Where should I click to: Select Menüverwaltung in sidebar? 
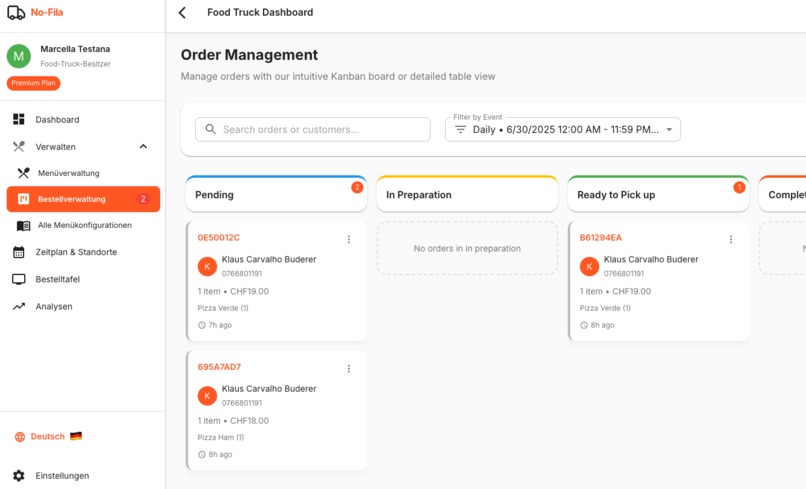tap(83, 173)
